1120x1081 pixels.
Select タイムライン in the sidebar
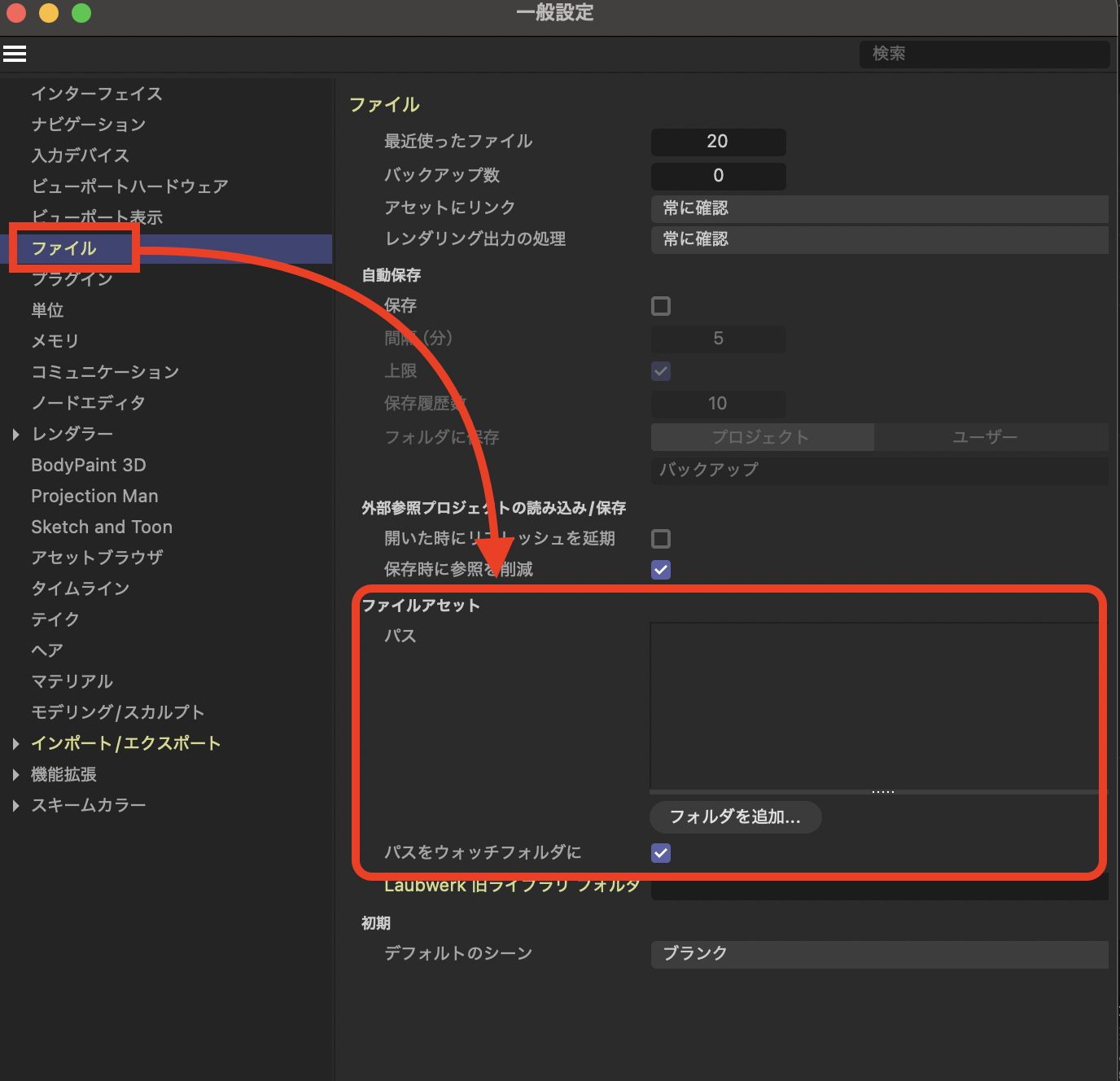click(81, 589)
